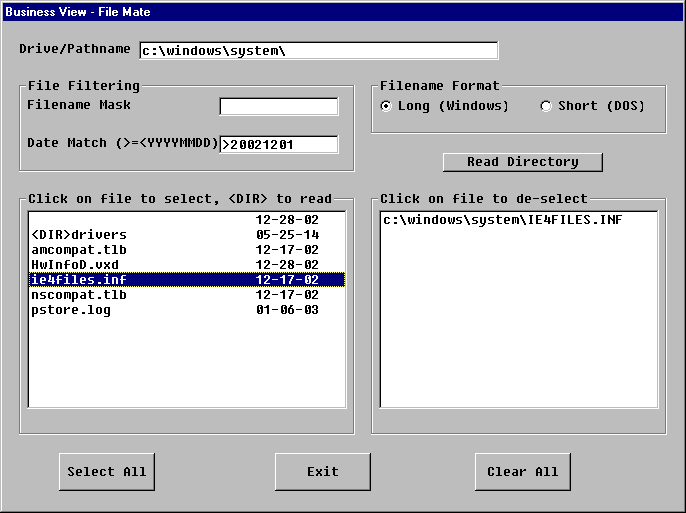
Task: Click the Select All button
Action: click(x=107, y=471)
